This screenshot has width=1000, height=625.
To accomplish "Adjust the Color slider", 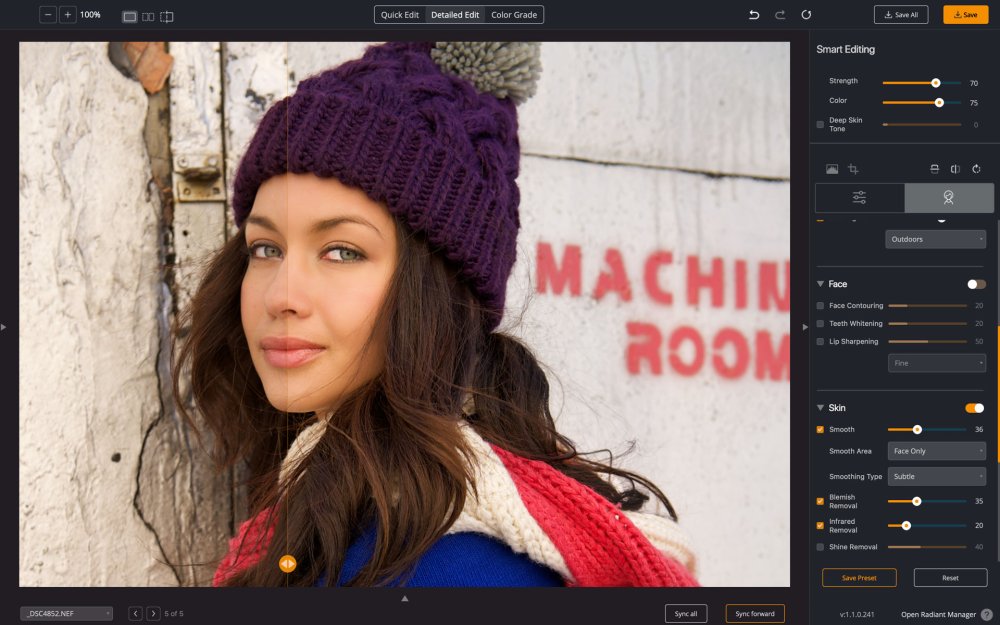I will point(922,103).
